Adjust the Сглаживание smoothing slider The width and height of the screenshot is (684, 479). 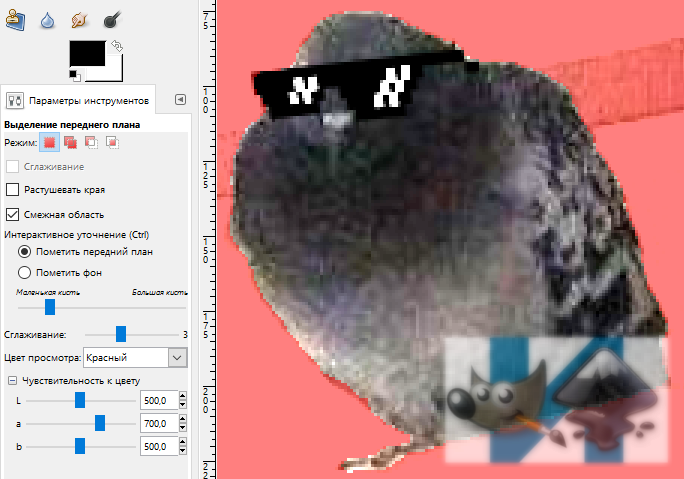[121, 334]
